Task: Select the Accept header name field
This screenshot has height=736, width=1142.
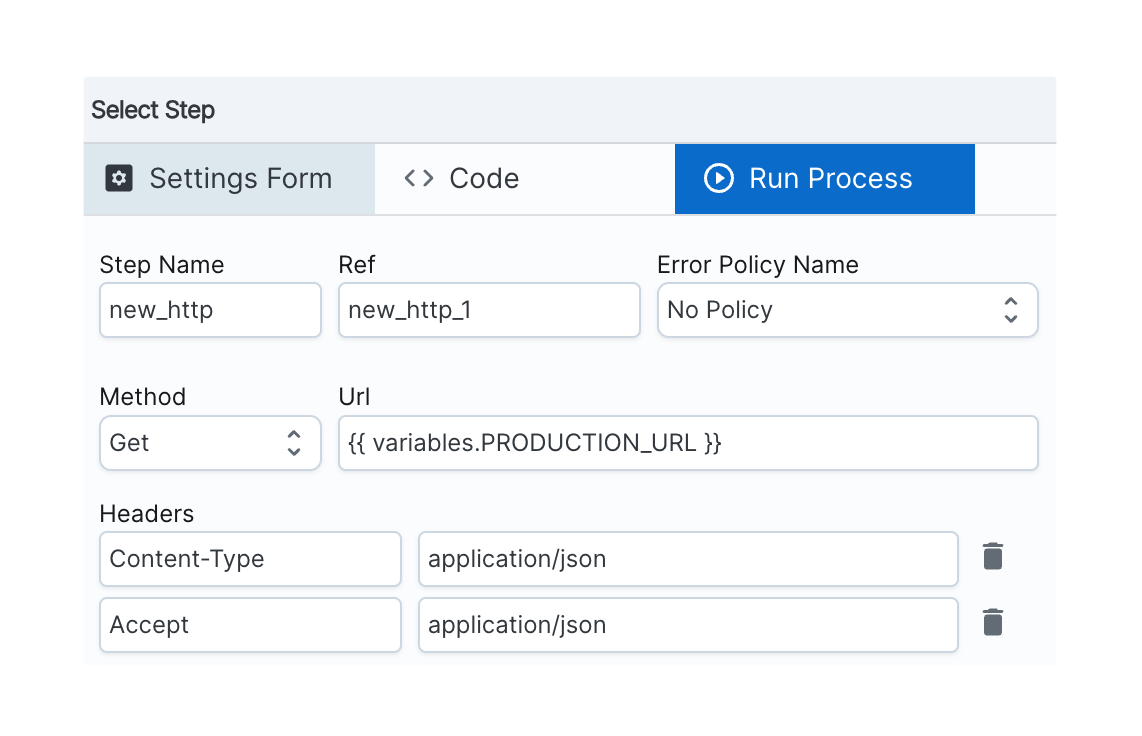Action: tap(250, 625)
